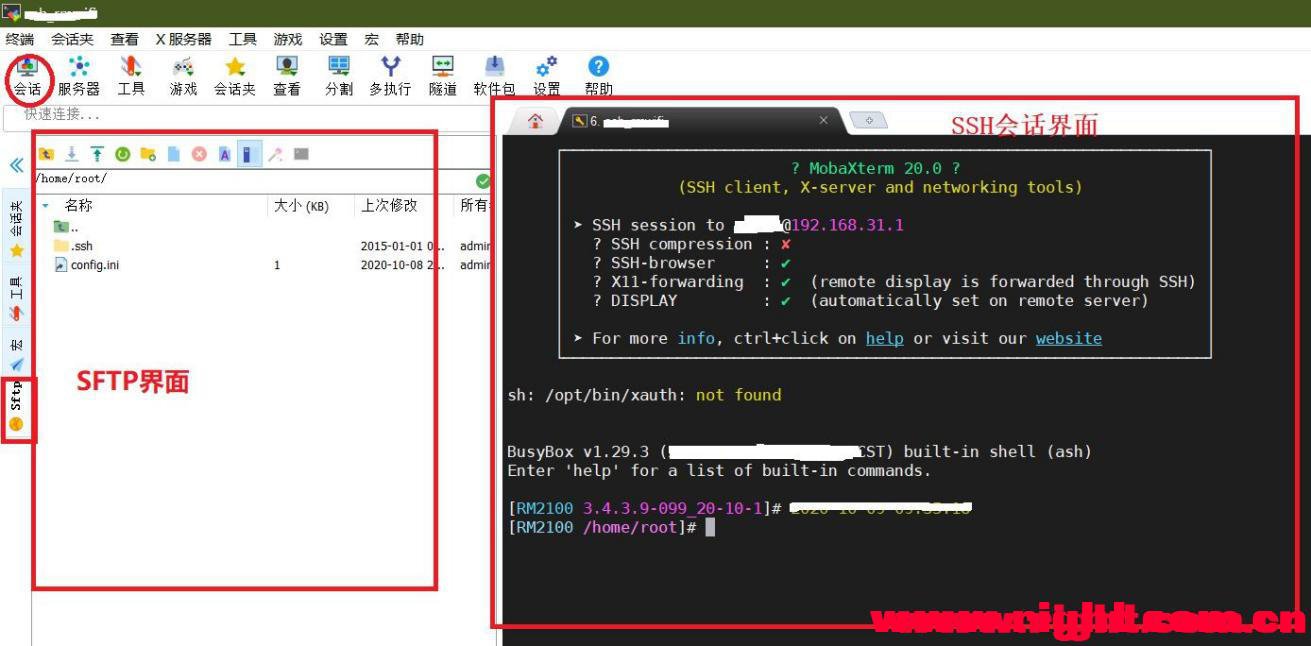Go to the home tab
The width and height of the screenshot is (1311, 646).
(535, 121)
